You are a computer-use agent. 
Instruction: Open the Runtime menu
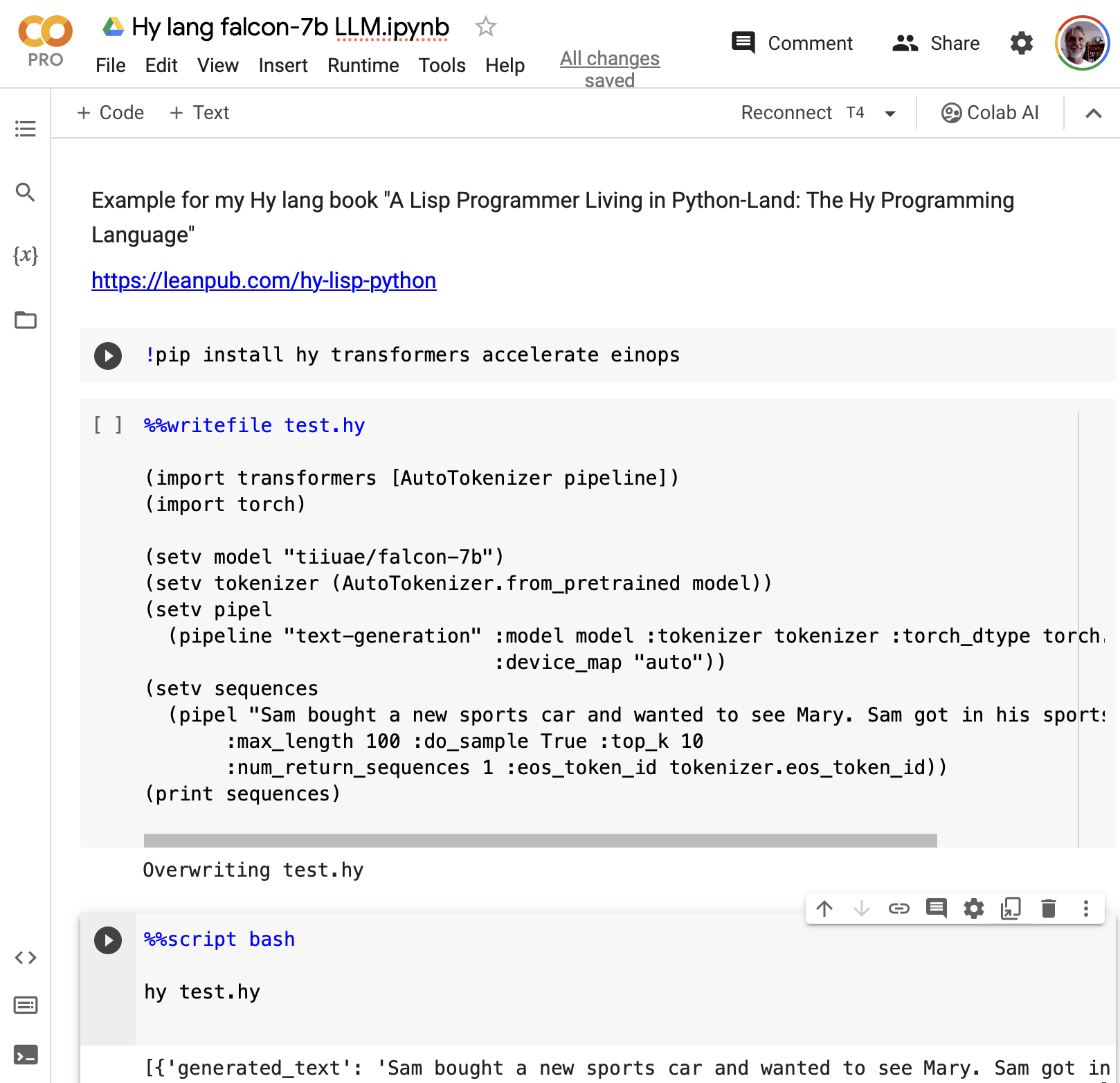363,66
